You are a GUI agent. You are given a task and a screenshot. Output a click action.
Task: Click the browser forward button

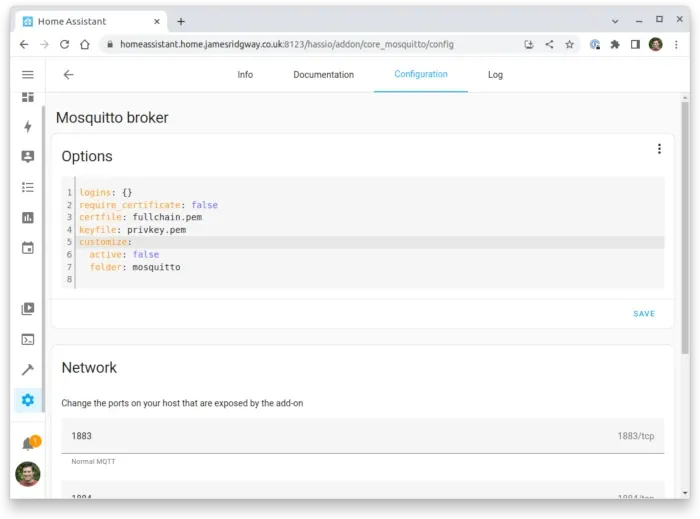click(44, 44)
